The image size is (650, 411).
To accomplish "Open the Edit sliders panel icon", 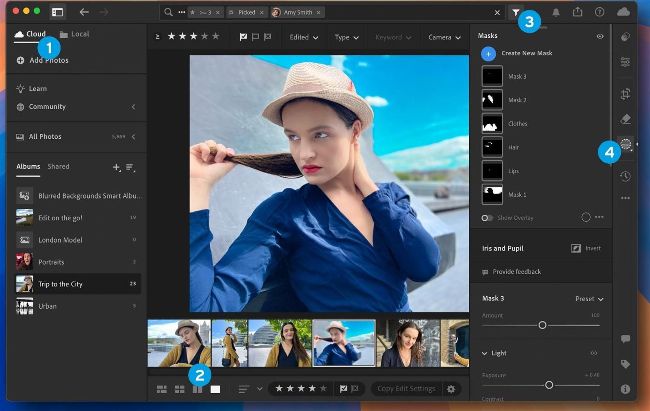I will click(x=625, y=62).
